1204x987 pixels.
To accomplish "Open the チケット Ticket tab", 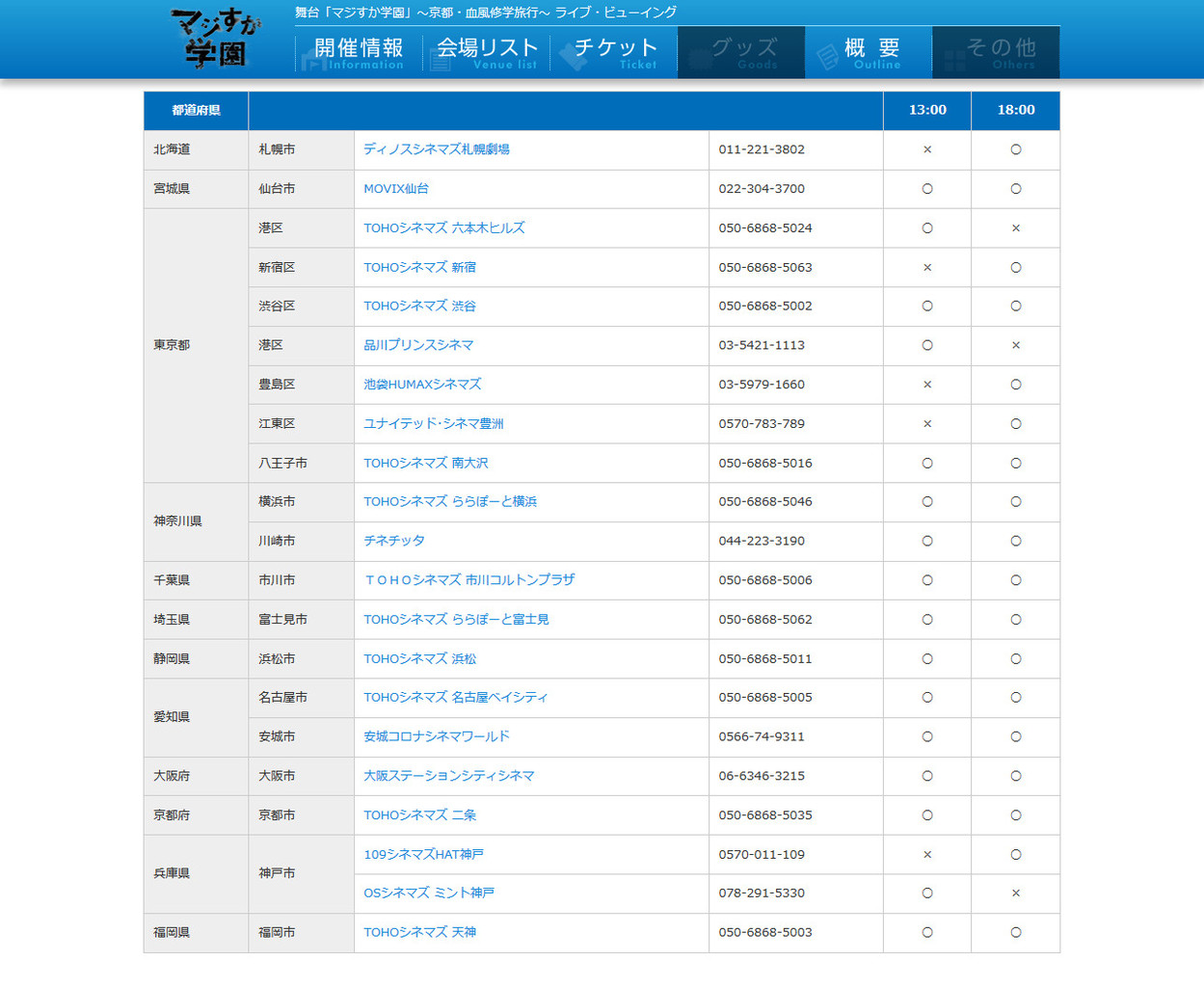I will [614, 52].
